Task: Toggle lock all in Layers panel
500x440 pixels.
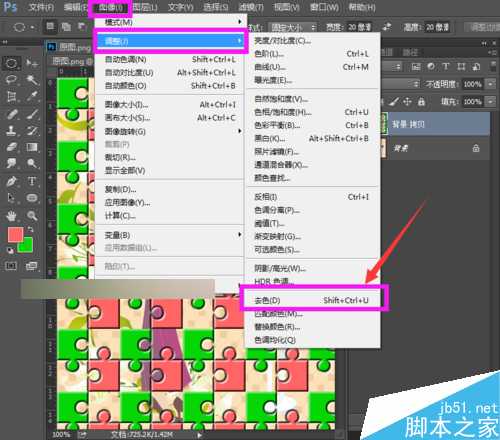Action: tap(421, 101)
